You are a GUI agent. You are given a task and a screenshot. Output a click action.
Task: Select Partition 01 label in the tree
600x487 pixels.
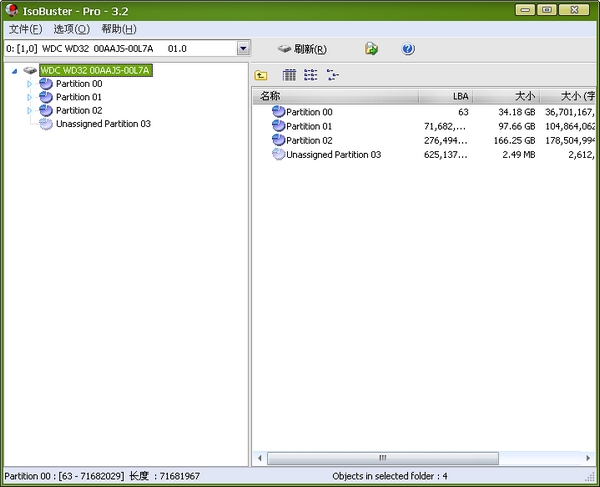point(79,97)
